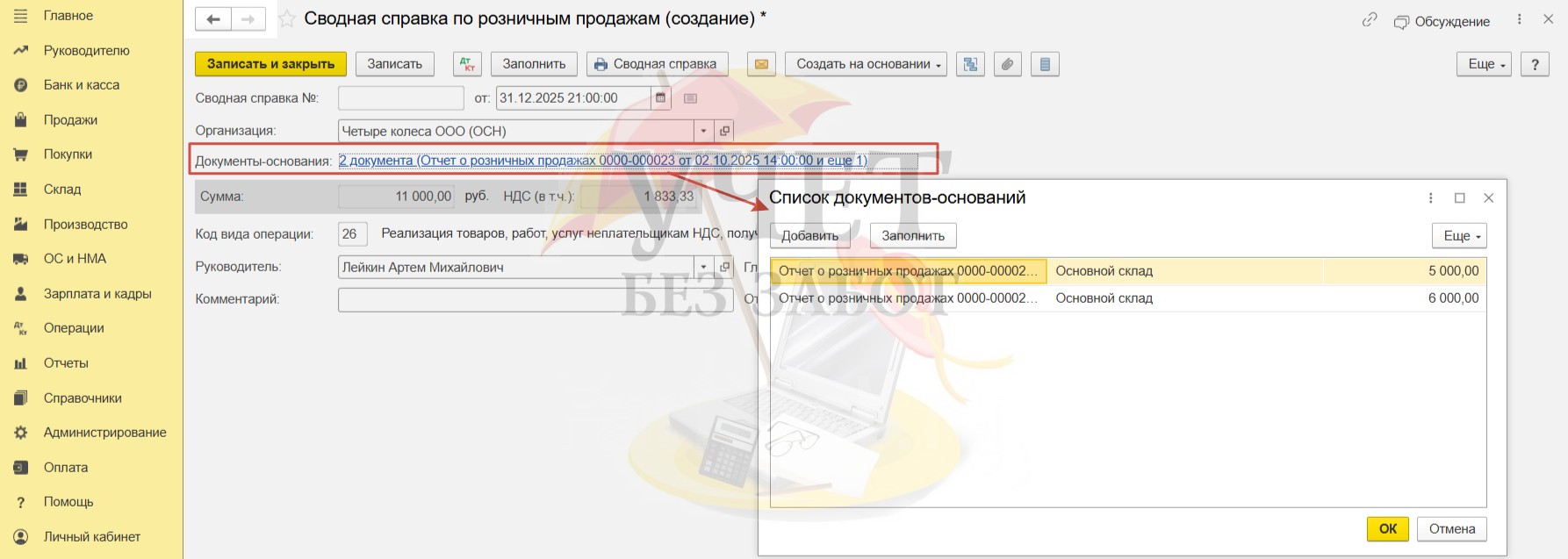The width and height of the screenshot is (1568, 559).
Task: Print the Сводная справка form
Action: click(x=657, y=64)
